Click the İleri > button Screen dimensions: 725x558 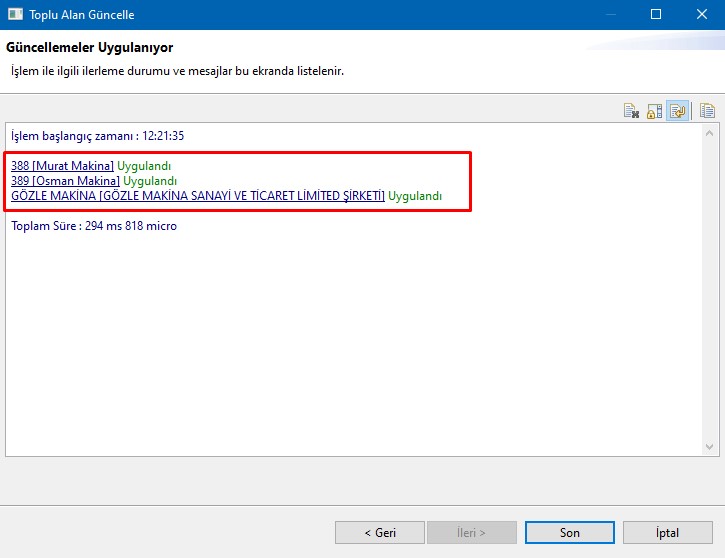tap(471, 533)
